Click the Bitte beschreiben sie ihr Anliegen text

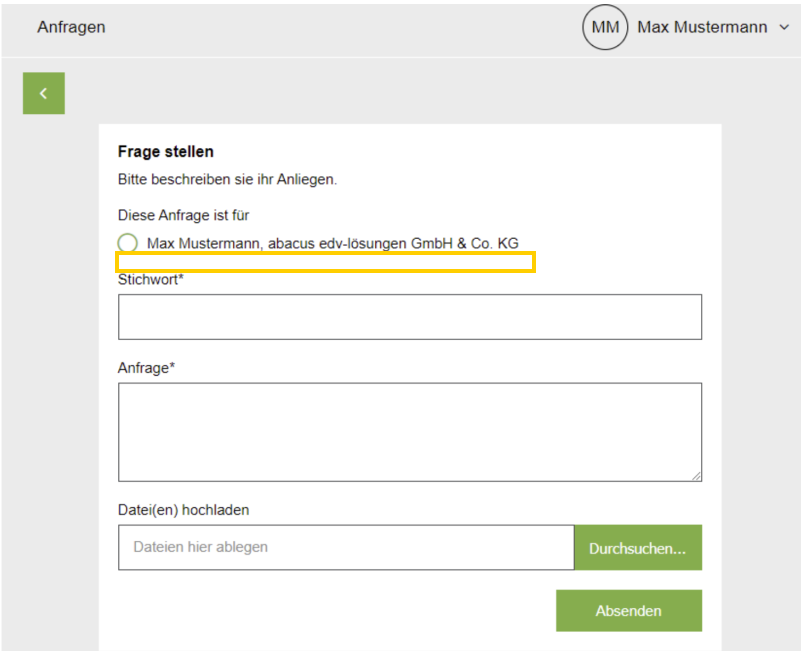coord(227,180)
